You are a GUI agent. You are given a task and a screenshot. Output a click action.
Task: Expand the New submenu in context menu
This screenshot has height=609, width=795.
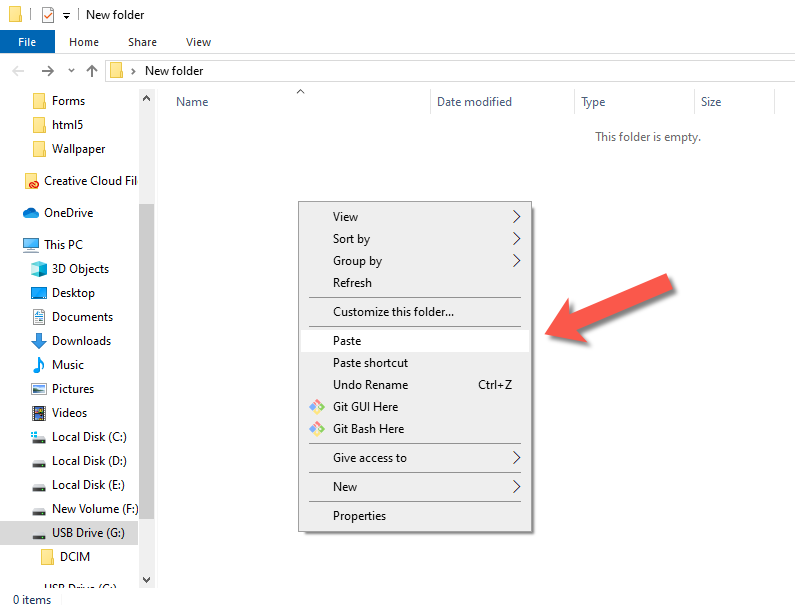pyautogui.click(x=516, y=487)
